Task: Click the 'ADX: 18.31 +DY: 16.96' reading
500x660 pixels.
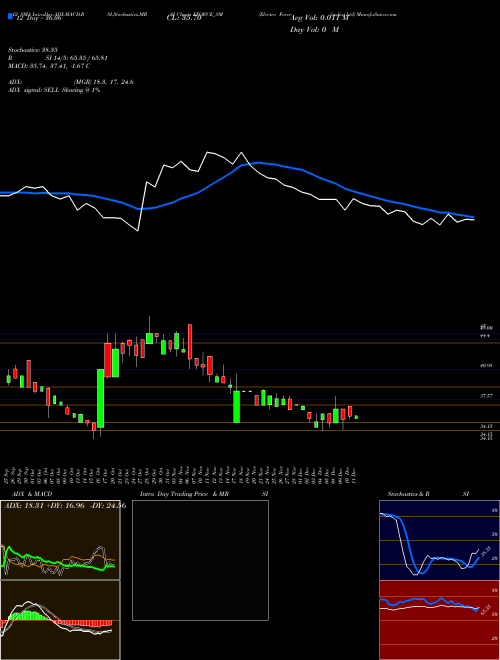Action: pos(45,506)
